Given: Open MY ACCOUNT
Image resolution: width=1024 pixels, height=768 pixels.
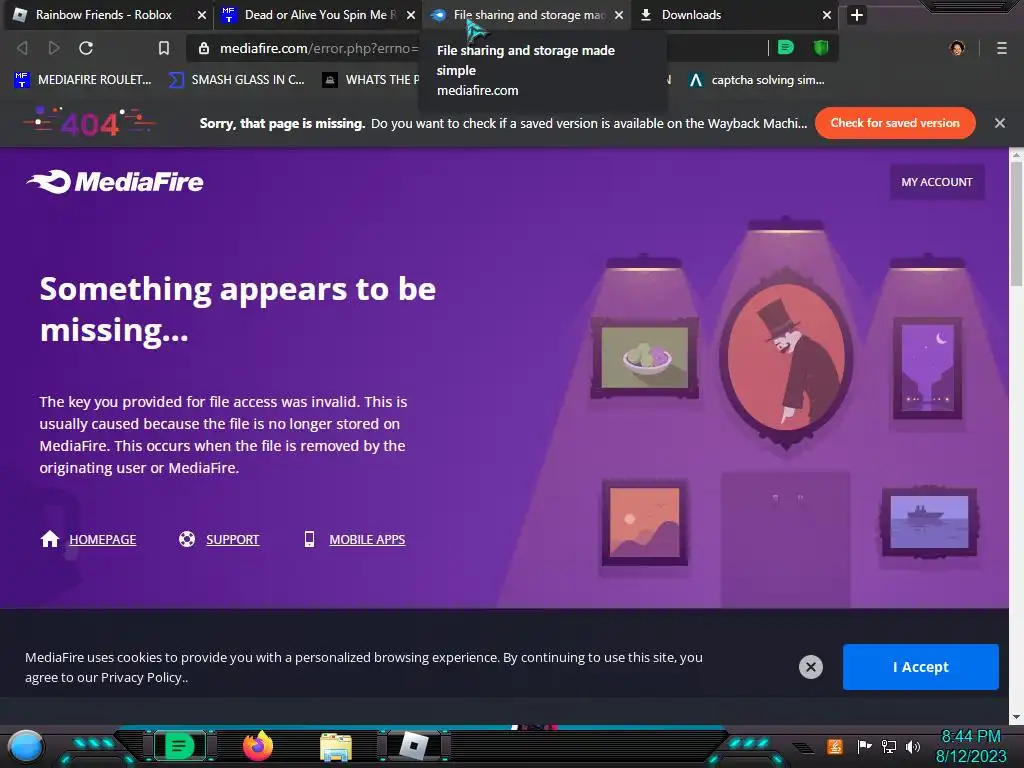Looking at the screenshot, I should (936, 182).
